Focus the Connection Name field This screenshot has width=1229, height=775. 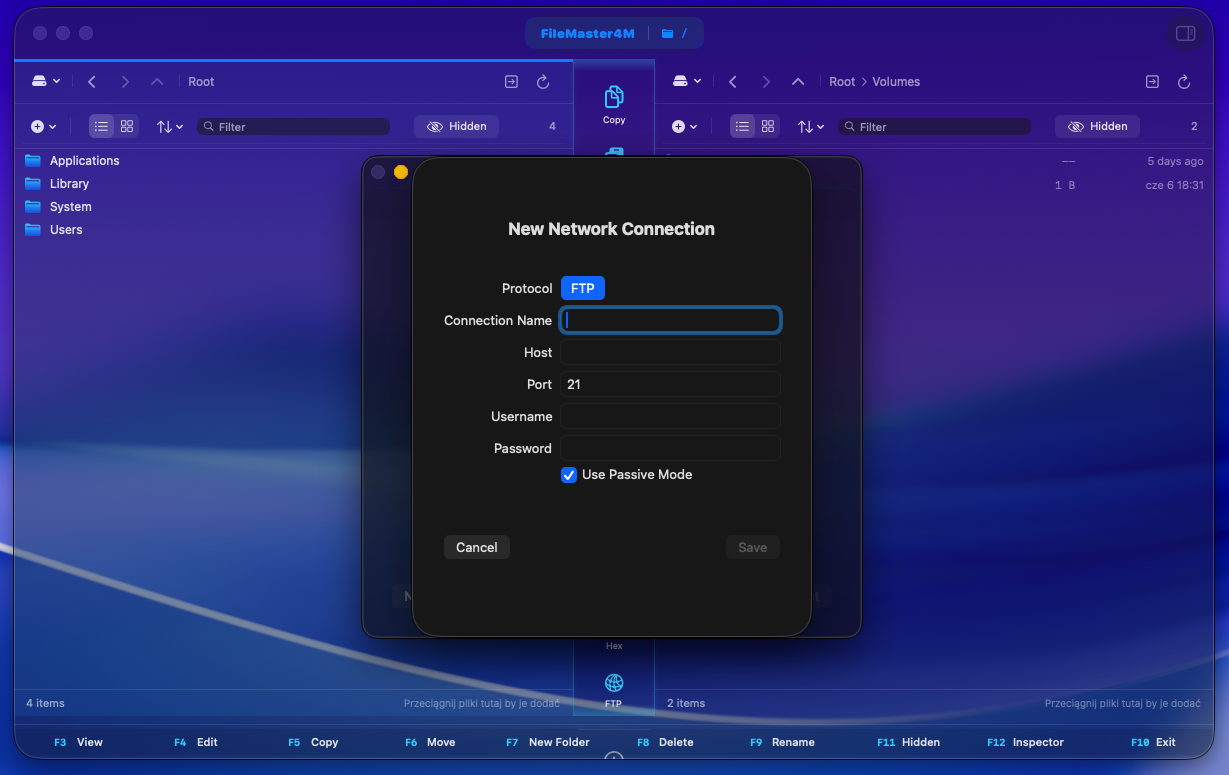(x=670, y=320)
